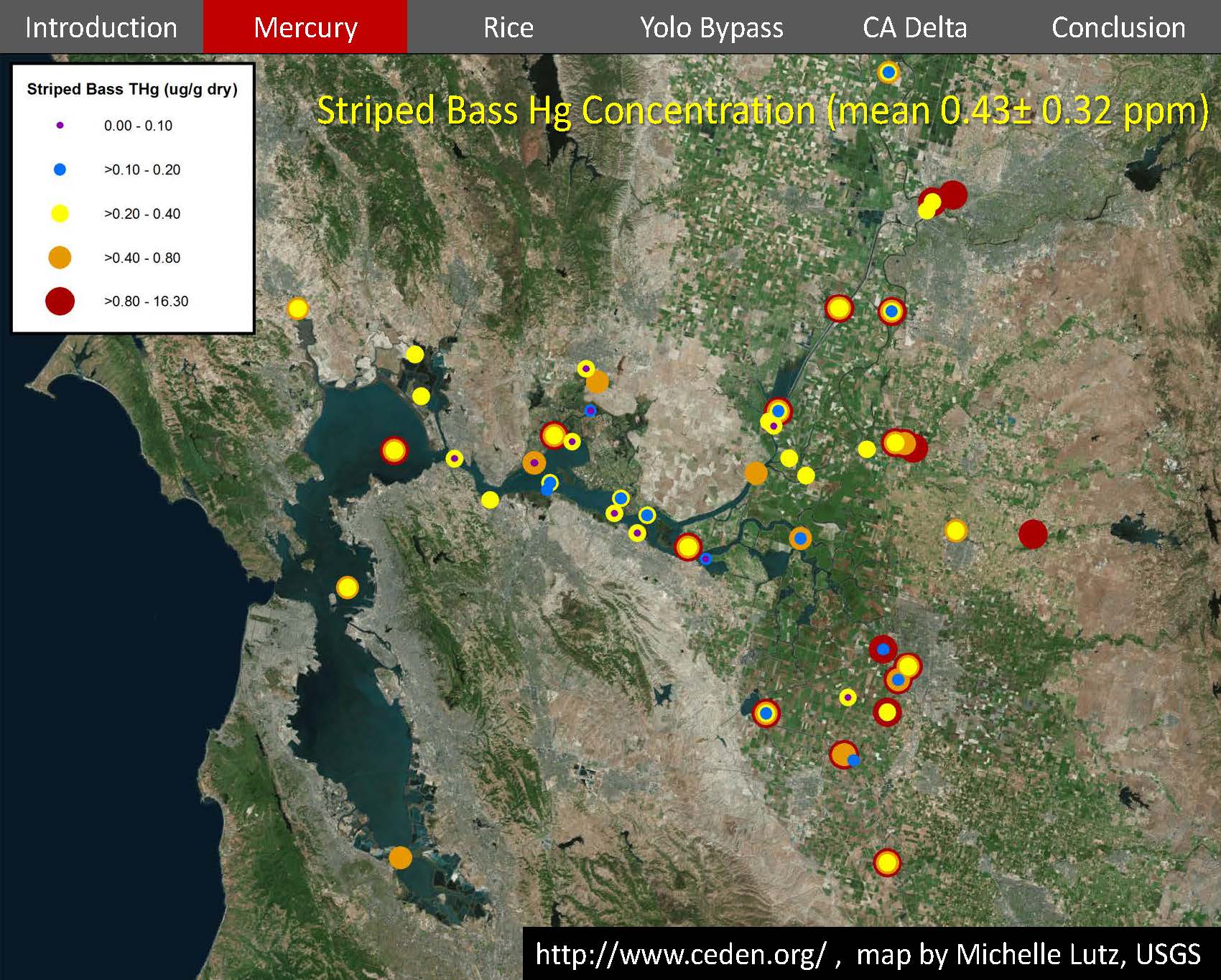The image size is (1221, 980).
Task: Select the Mercury section tab
Action: (x=305, y=27)
